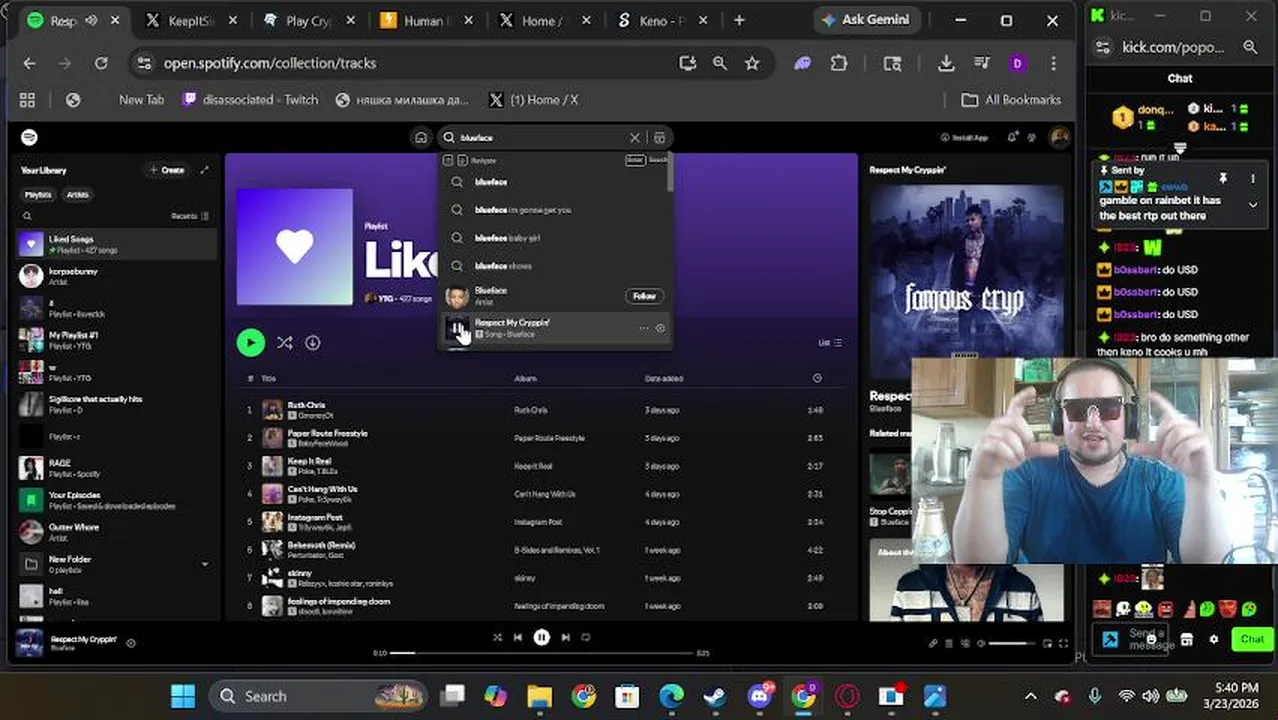The image size is (1278, 720).
Task: Open a new Chrome tab
Action: (739, 20)
